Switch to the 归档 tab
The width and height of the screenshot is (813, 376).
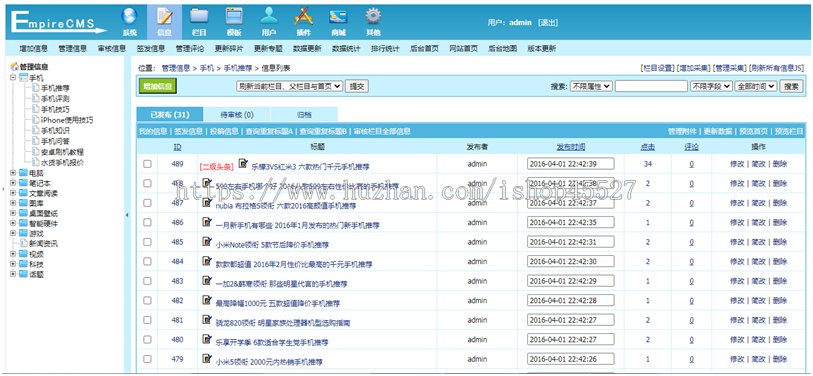[304, 115]
